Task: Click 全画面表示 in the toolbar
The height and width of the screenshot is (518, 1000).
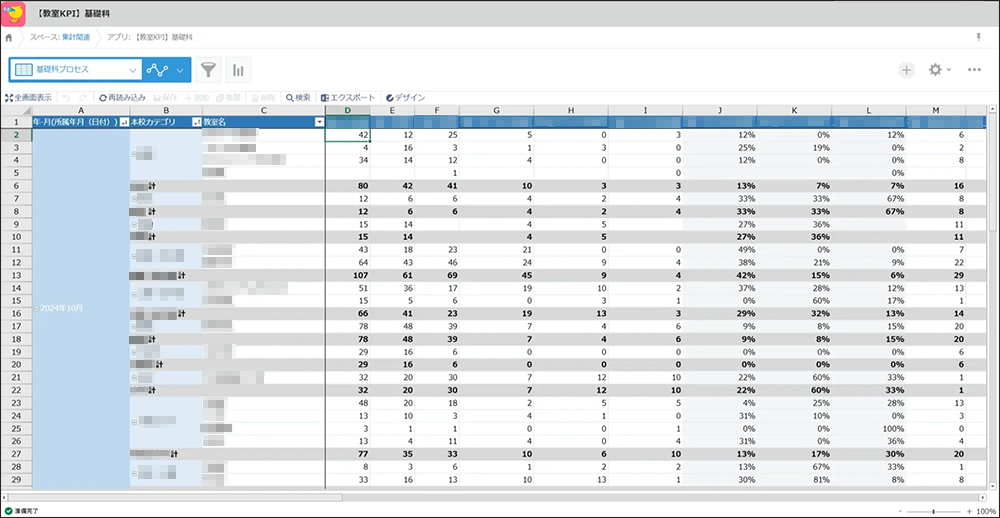Action: pyautogui.click(x=28, y=98)
